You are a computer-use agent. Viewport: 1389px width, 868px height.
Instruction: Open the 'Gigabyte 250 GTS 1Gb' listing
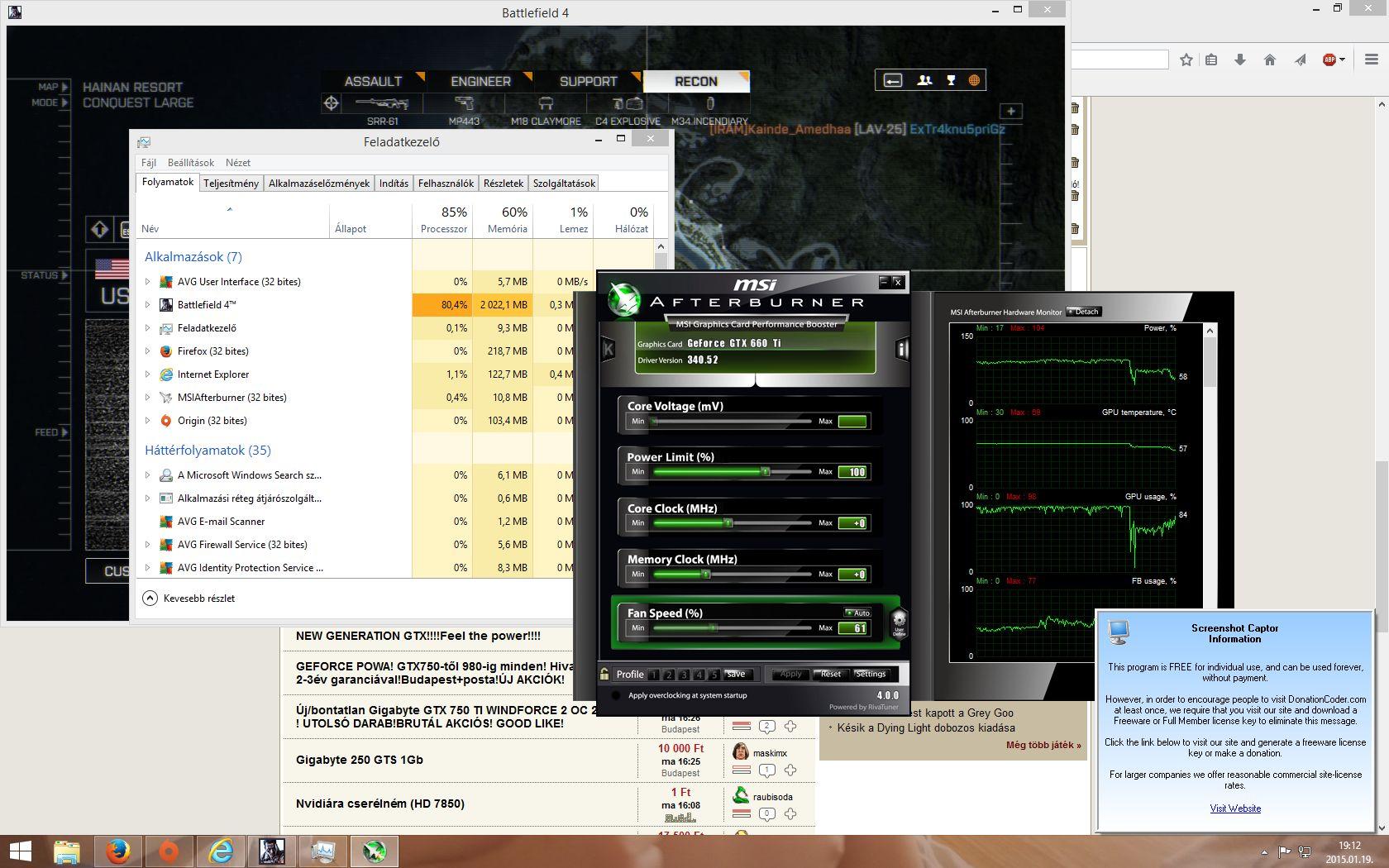[x=360, y=760]
